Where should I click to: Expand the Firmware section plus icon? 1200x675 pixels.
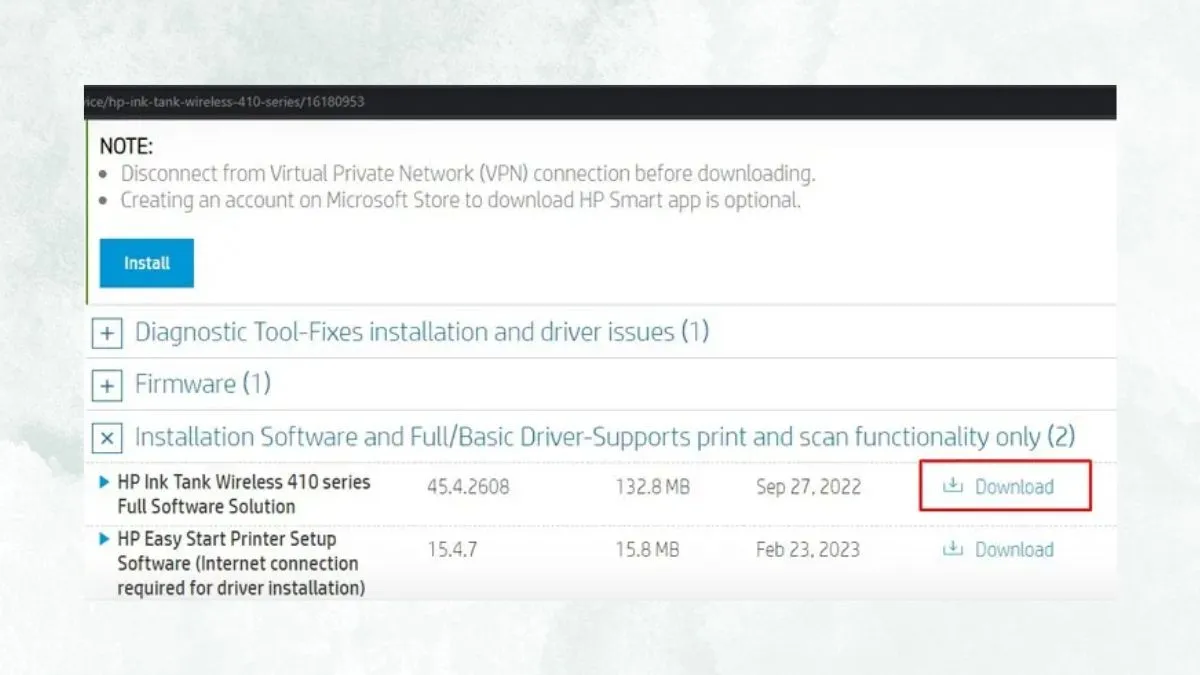107,384
